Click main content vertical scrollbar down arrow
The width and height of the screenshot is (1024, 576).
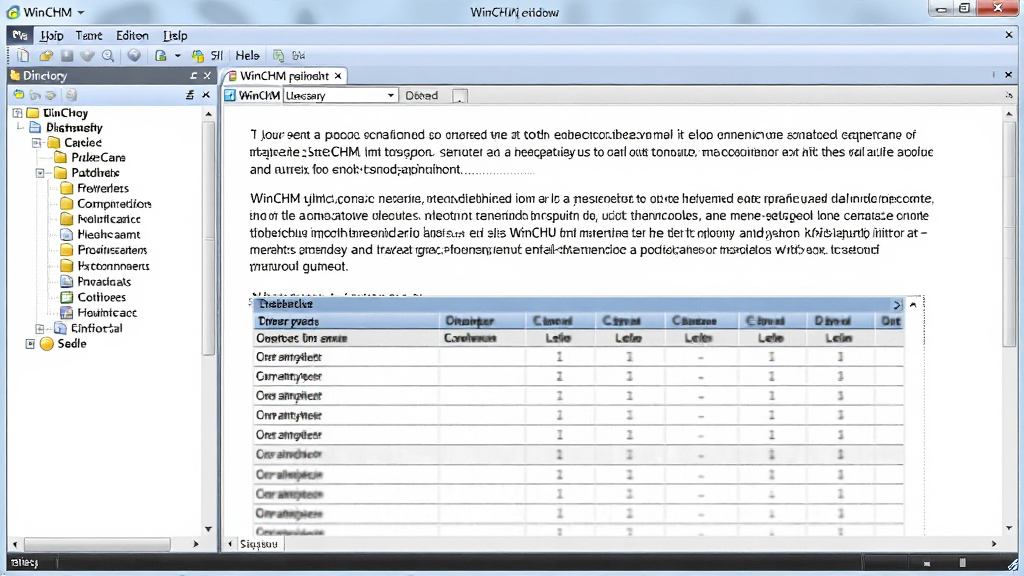[x=1009, y=528]
